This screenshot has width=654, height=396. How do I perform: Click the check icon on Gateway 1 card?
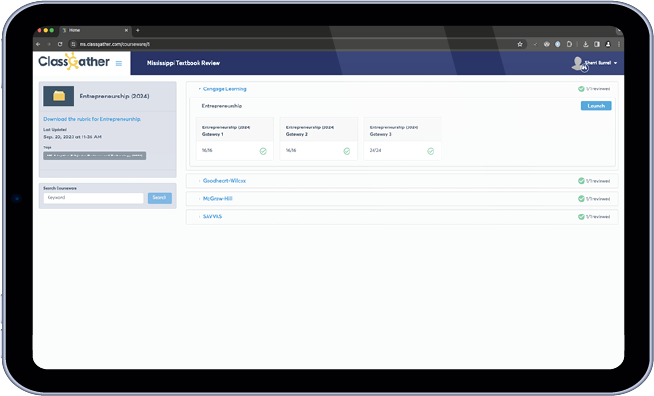point(263,151)
